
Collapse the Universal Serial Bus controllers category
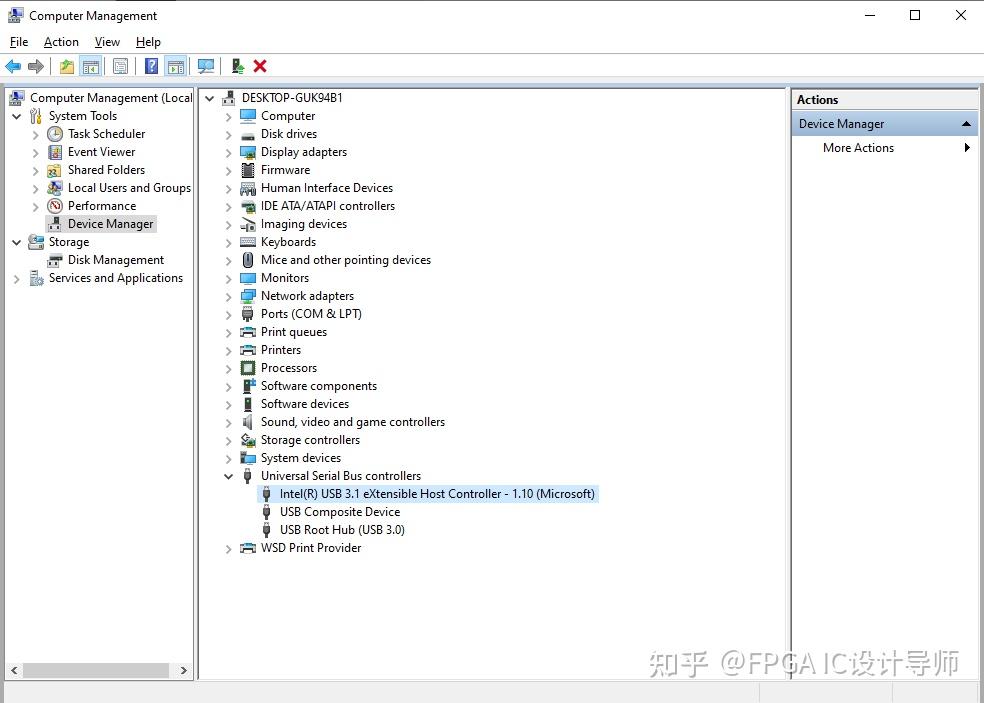228,475
